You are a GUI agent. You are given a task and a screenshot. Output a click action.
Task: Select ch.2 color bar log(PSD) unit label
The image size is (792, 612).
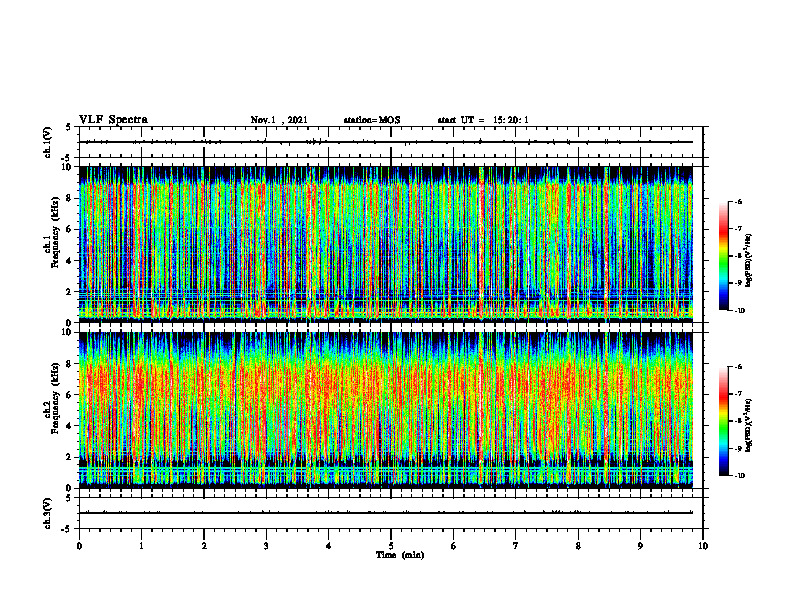click(748, 425)
